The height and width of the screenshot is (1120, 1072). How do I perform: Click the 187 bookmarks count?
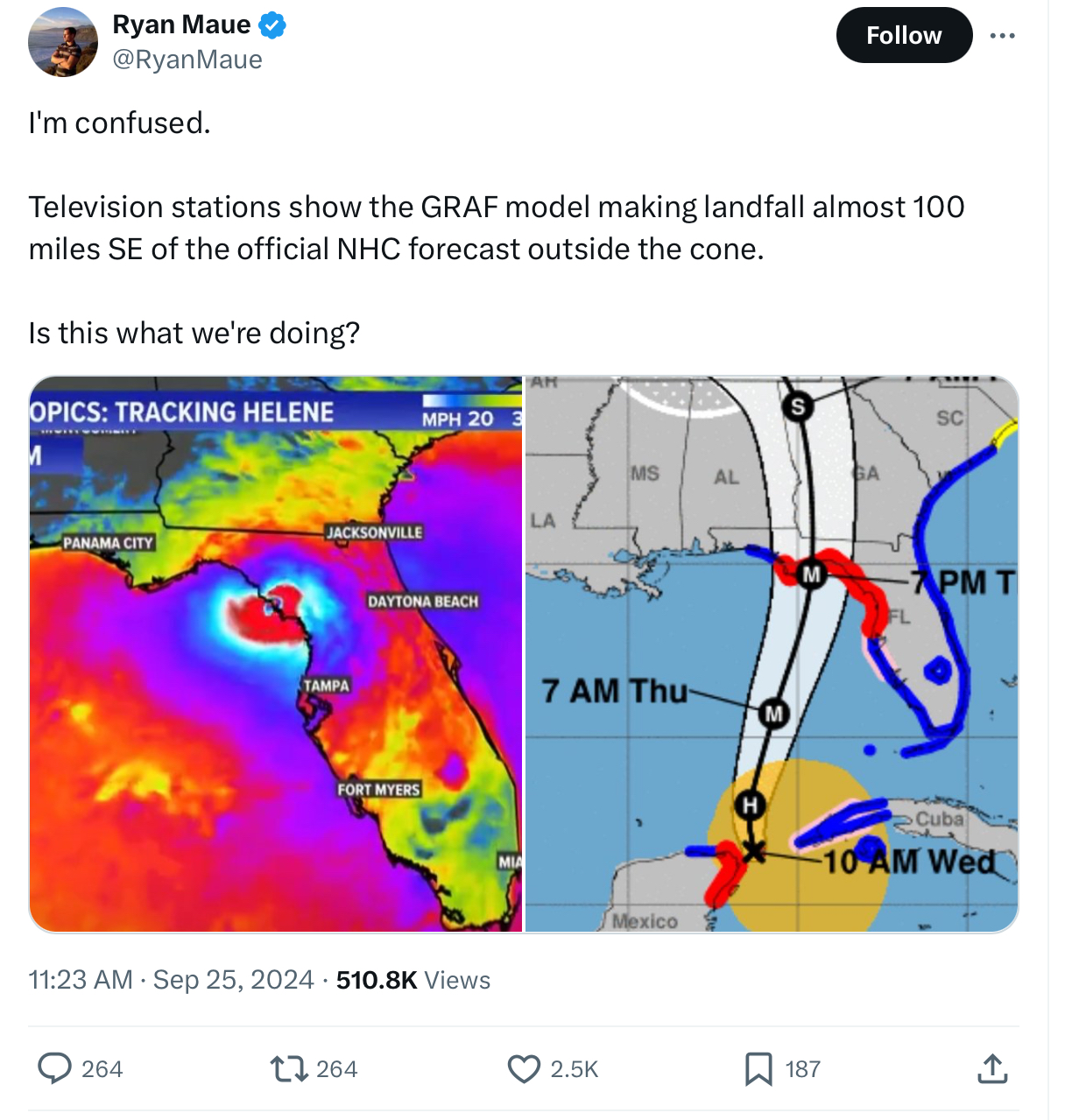click(x=802, y=1068)
